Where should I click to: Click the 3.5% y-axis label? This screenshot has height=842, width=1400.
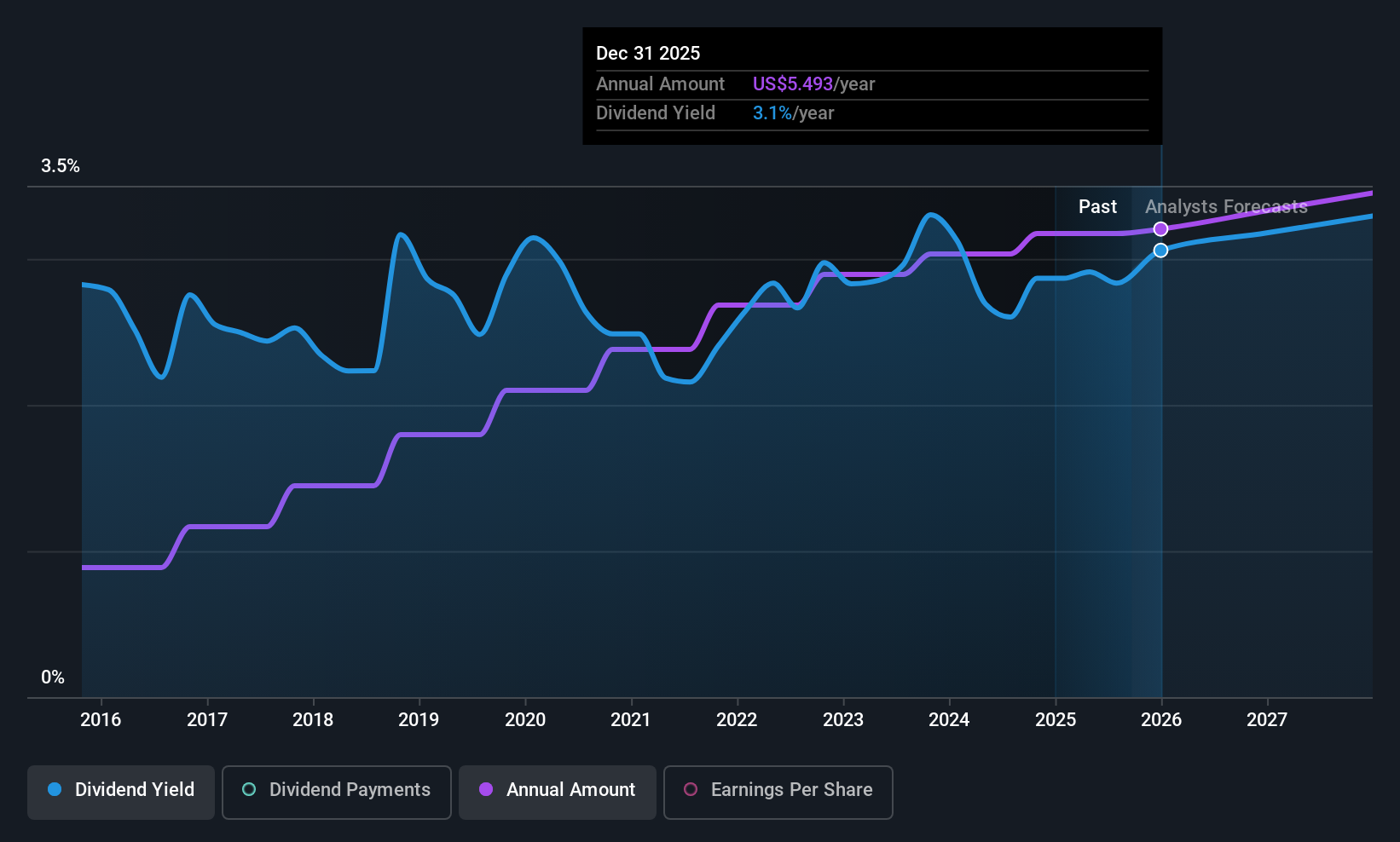click(x=61, y=166)
